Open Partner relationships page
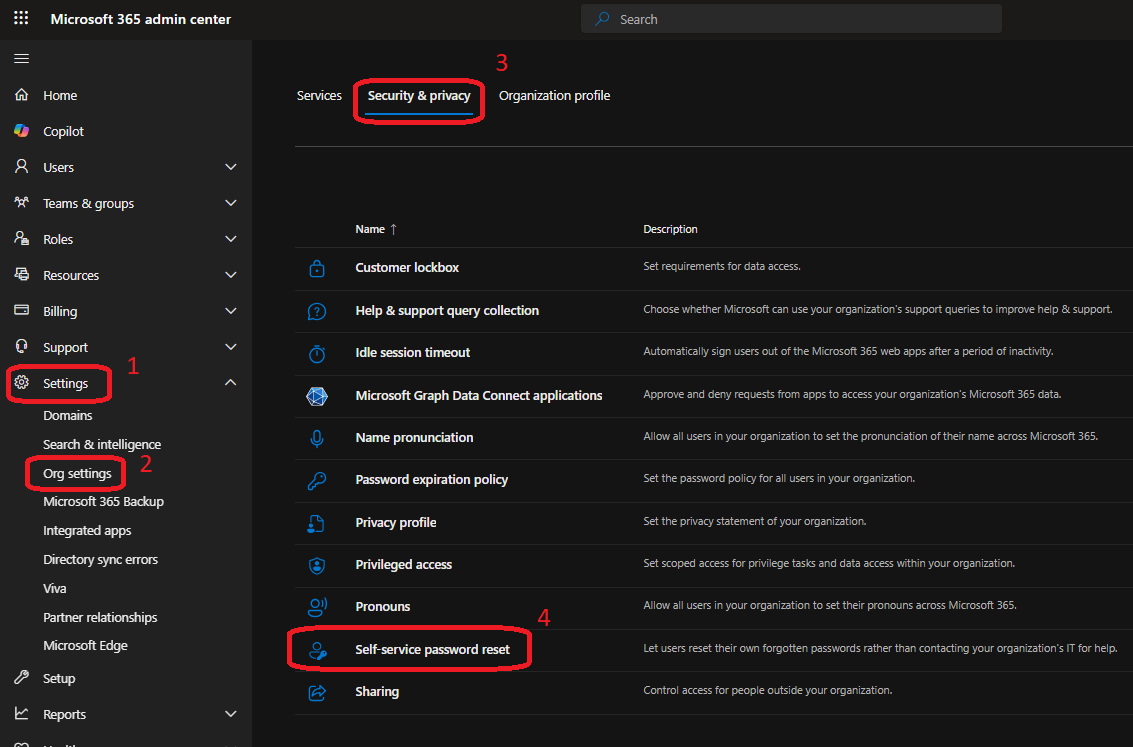1133x747 pixels. point(100,617)
